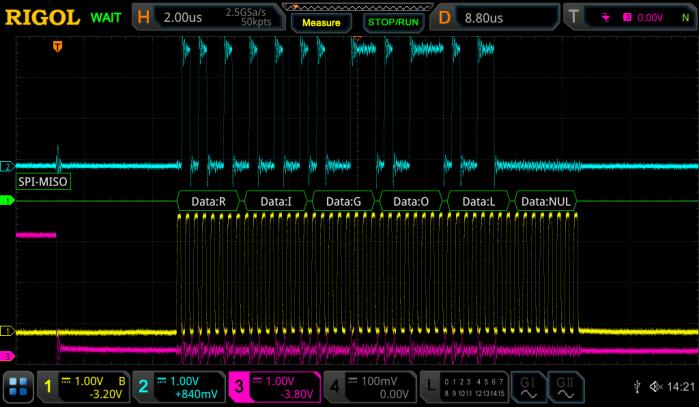699x407 pixels.
Task: Open the GI signal generator icon
Action: (x=529, y=387)
